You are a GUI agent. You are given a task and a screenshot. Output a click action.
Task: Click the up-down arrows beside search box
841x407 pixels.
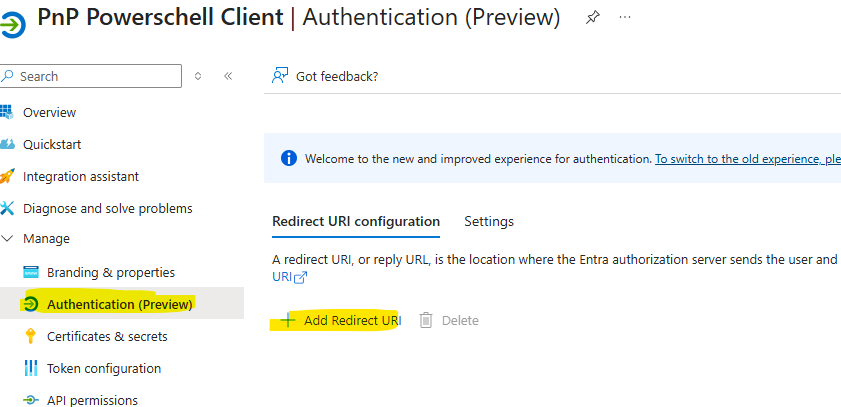tap(198, 76)
